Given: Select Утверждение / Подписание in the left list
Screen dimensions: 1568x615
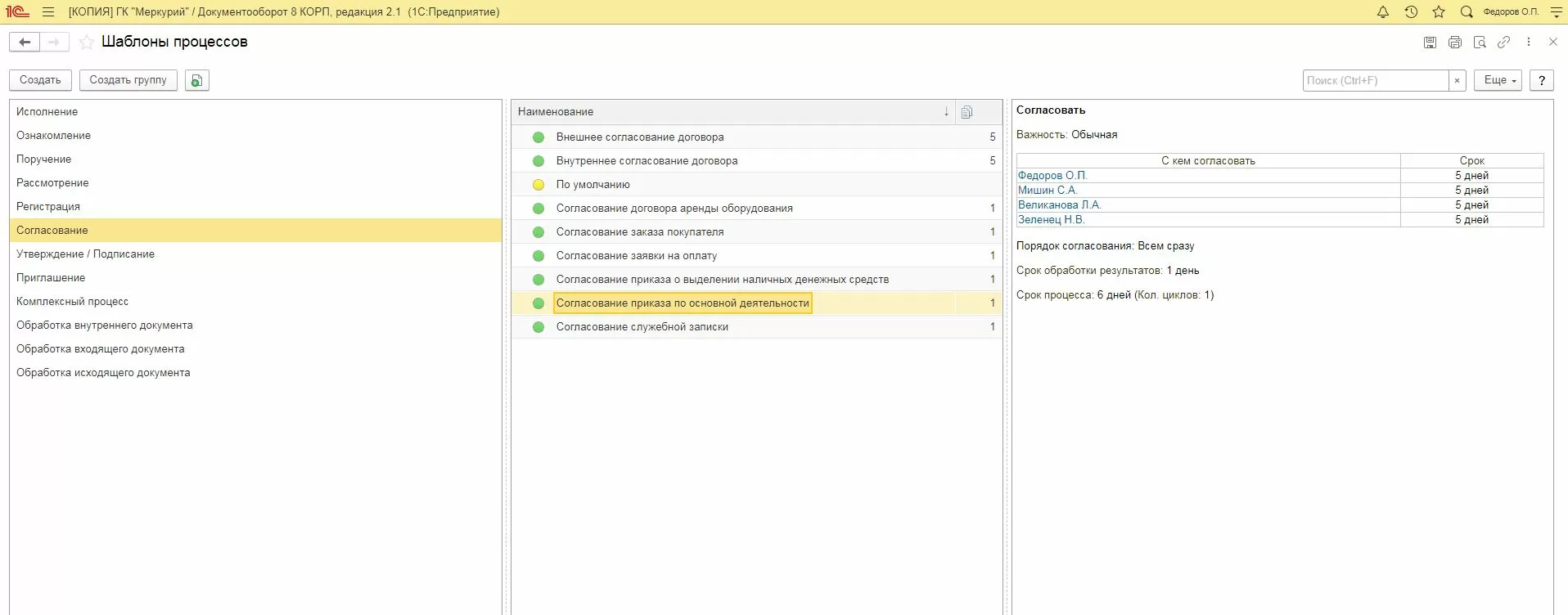Looking at the screenshot, I should click(85, 254).
